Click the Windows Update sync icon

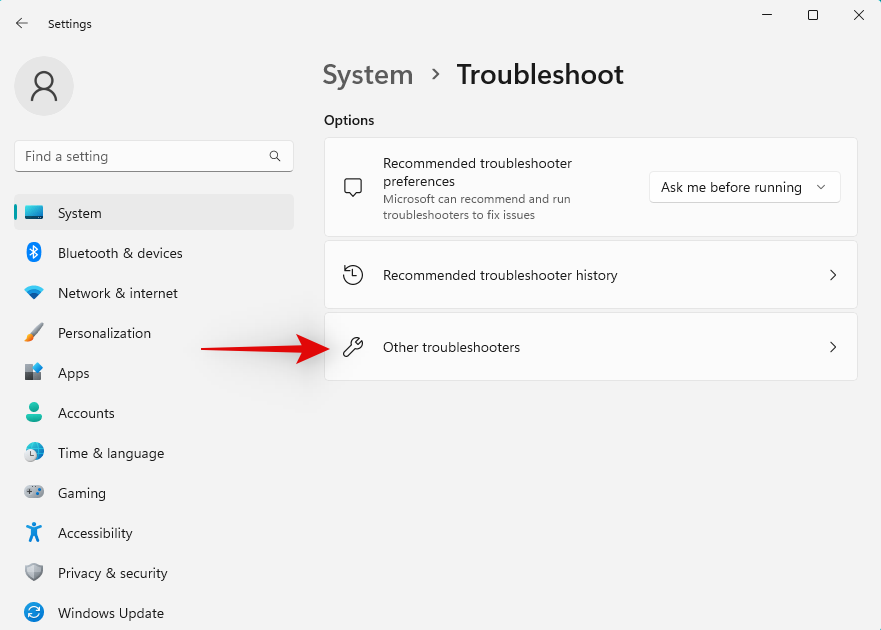point(34,612)
